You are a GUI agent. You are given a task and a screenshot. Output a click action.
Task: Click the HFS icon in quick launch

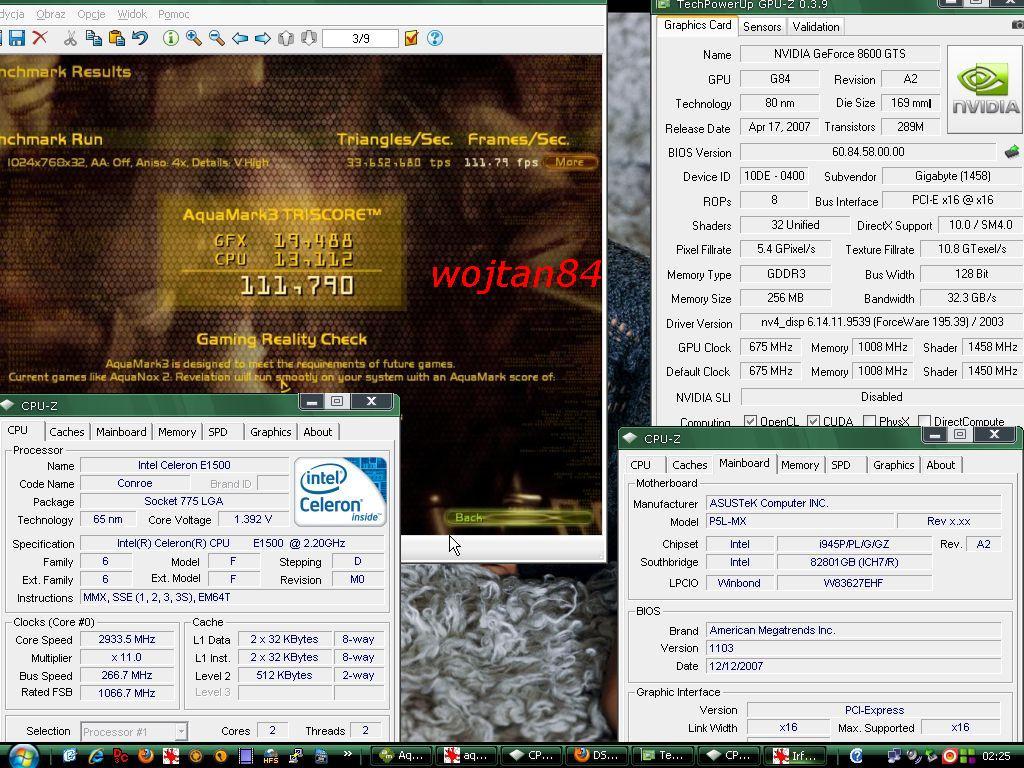click(x=270, y=756)
